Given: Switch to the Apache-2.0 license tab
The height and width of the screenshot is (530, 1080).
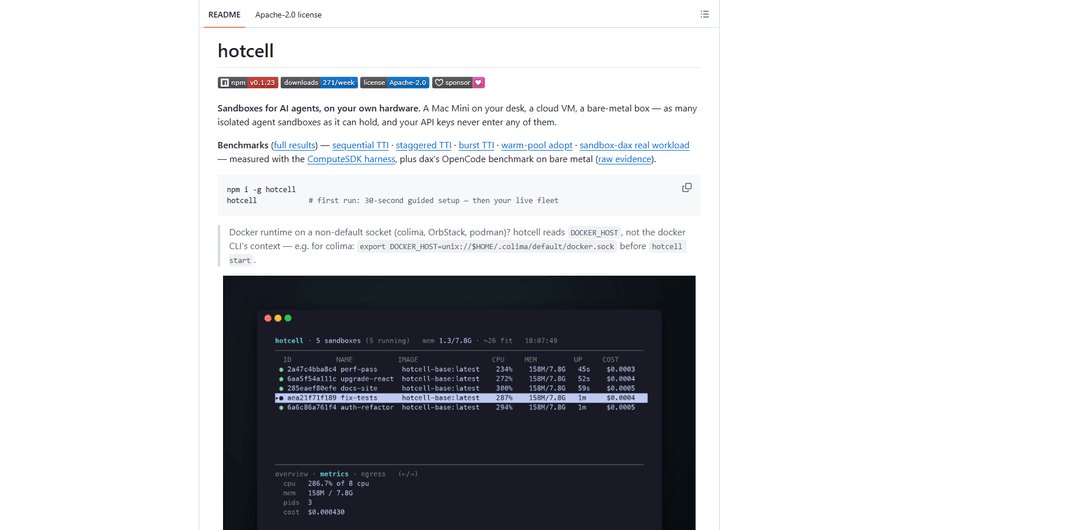Looking at the screenshot, I should [288, 14].
